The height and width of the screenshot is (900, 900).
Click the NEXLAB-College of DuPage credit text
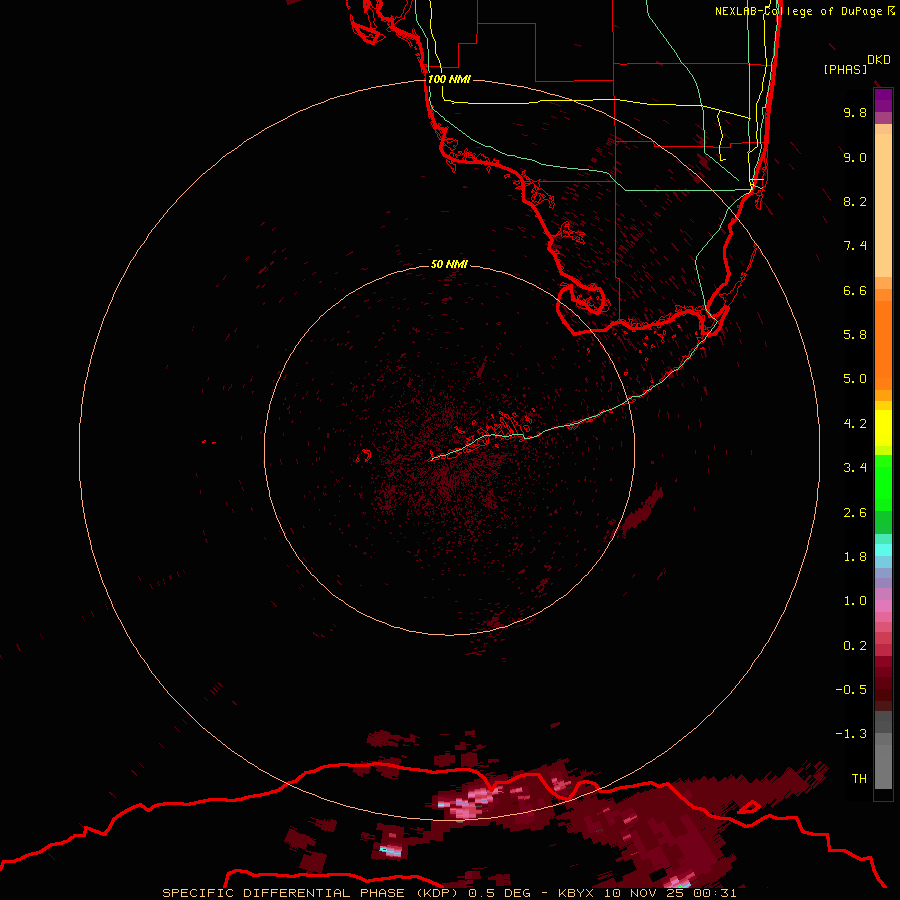(x=804, y=11)
